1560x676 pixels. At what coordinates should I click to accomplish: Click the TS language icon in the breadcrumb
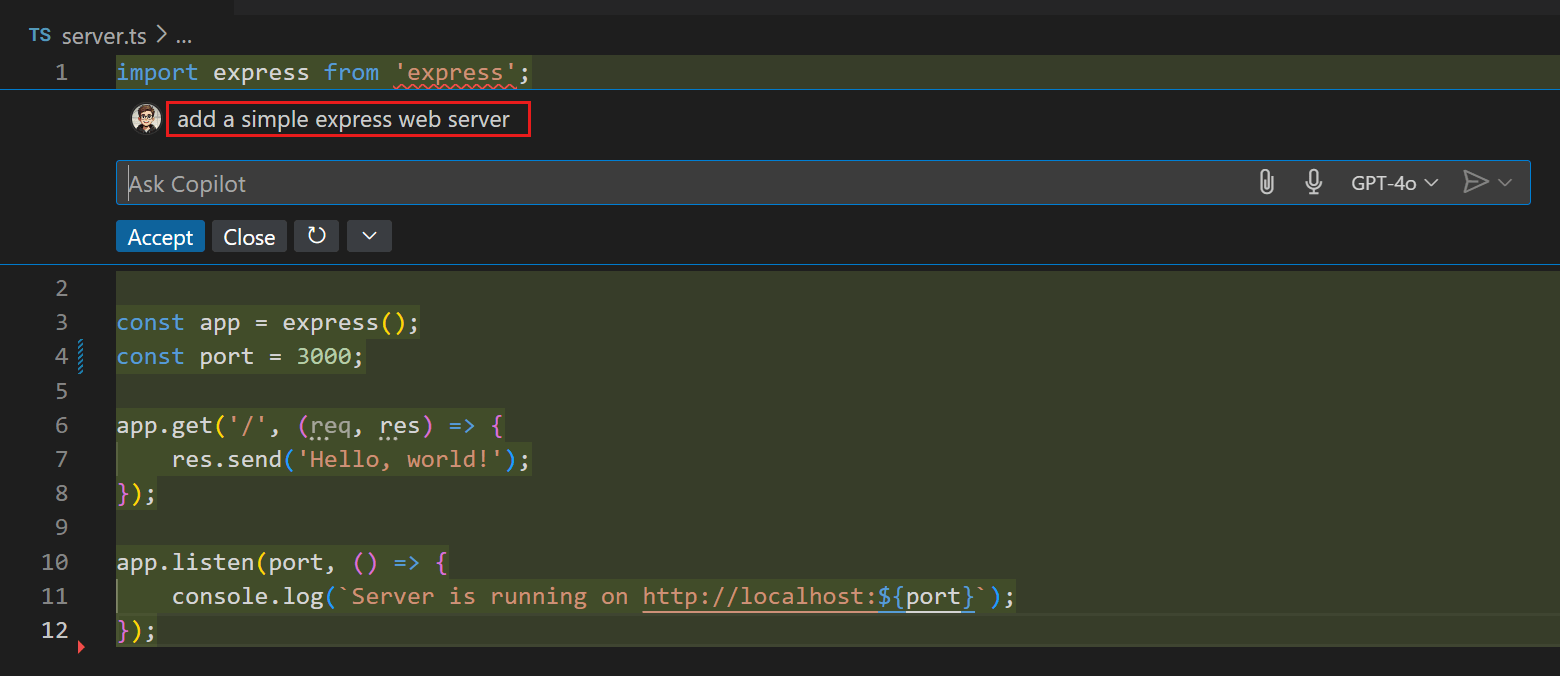click(x=39, y=34)
